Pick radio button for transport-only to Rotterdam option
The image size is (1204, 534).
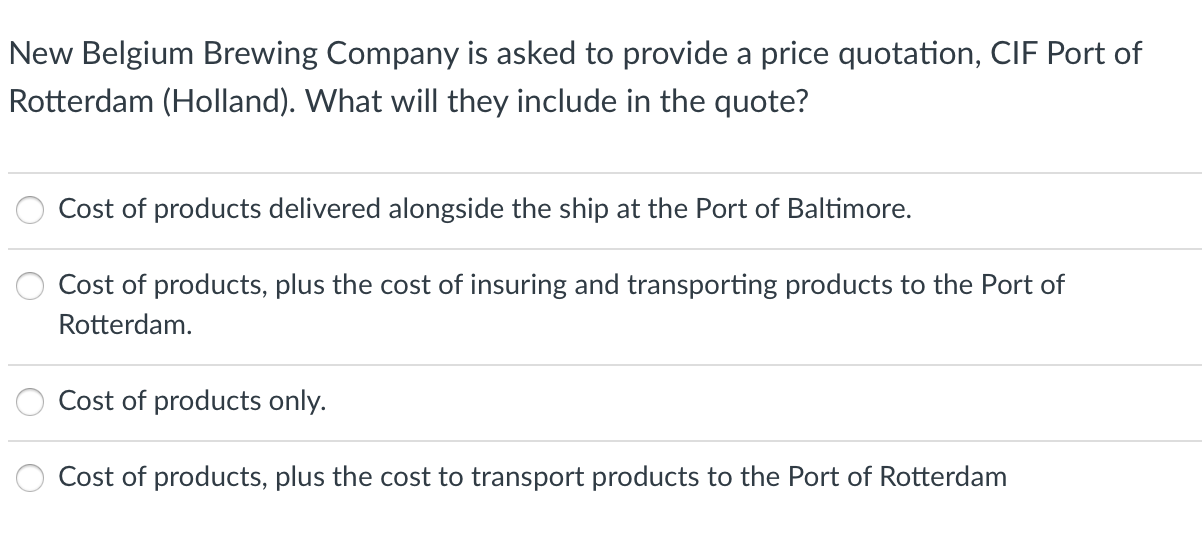click(29, 479)
